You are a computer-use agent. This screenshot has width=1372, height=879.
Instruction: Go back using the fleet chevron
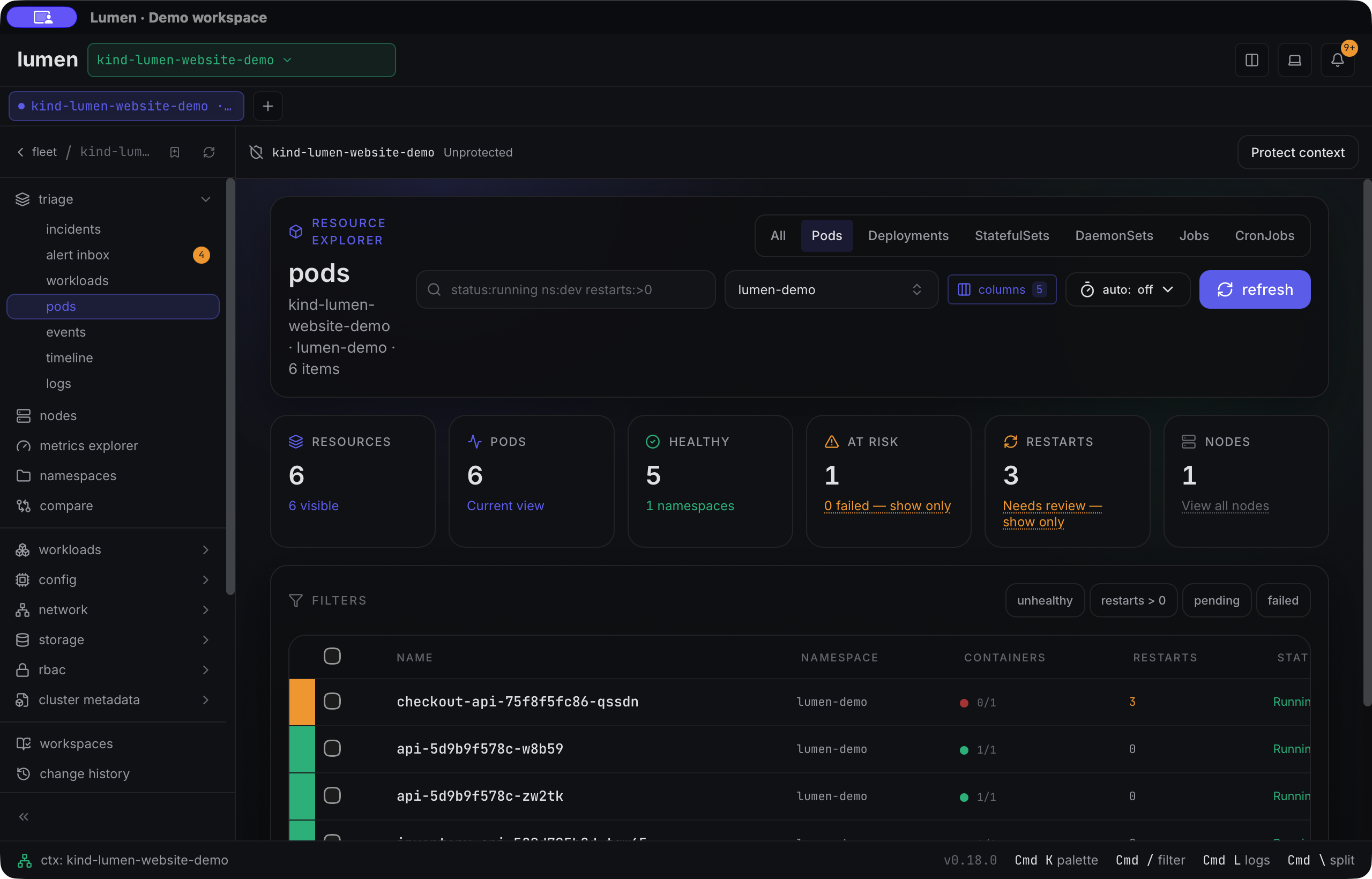click(x=20, y=152)
